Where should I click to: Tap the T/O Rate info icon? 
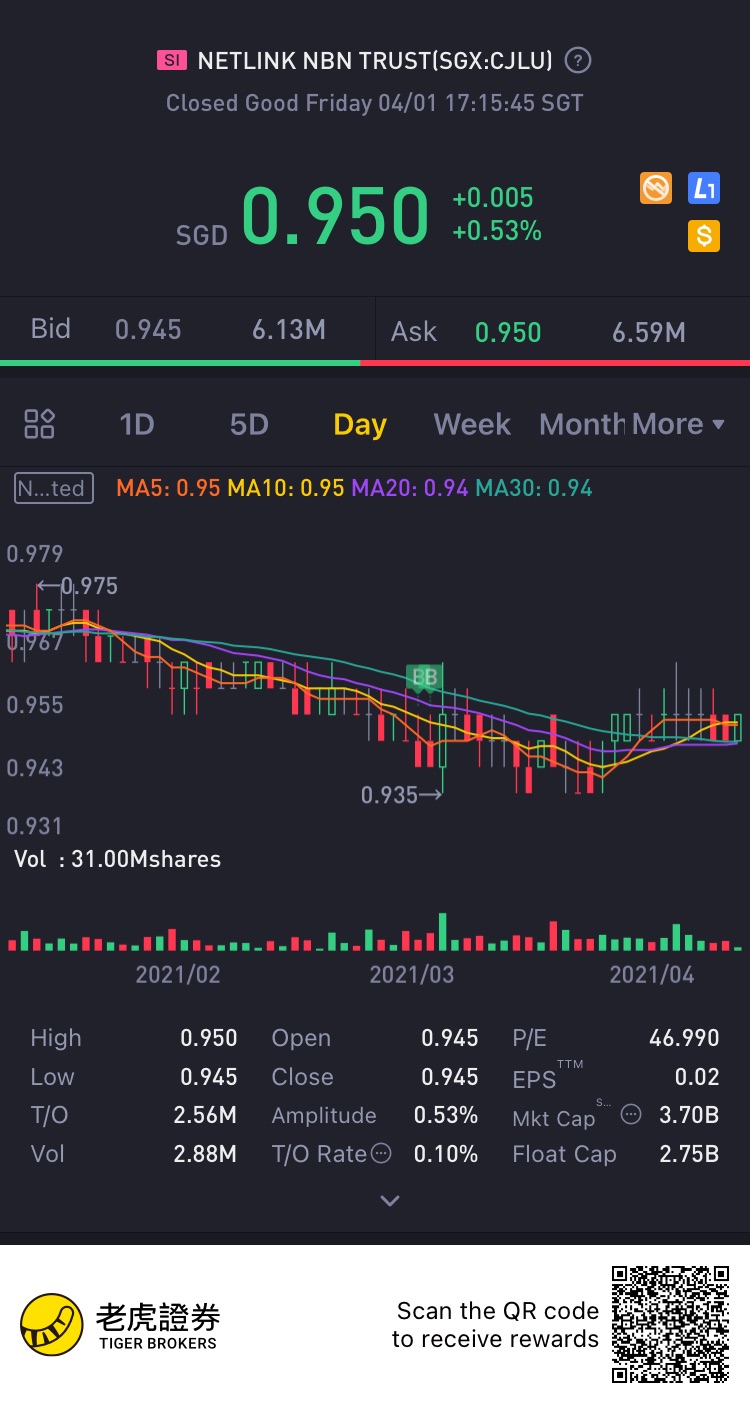381,1154
